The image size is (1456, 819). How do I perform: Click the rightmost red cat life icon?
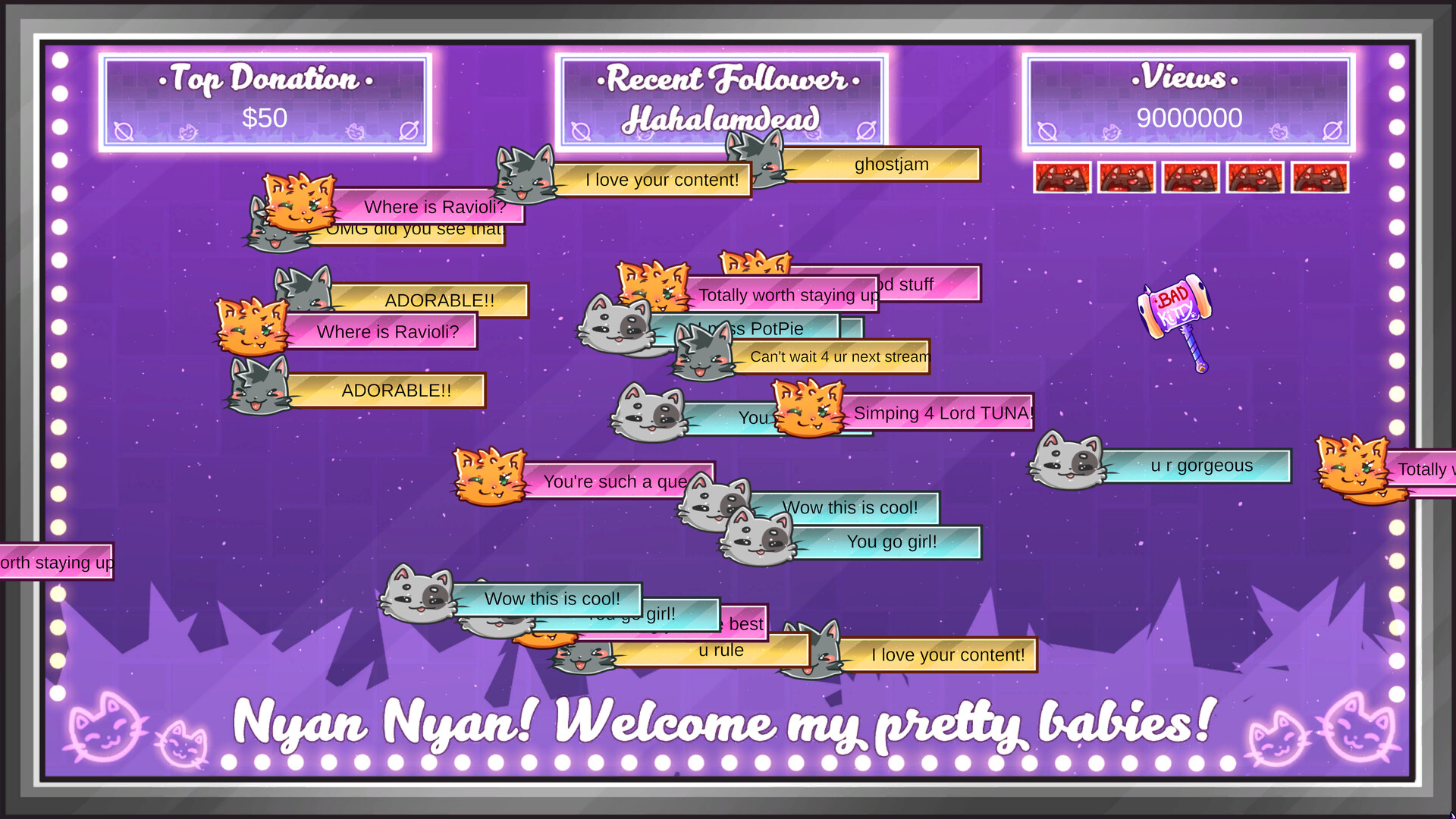pyautogui.click(x=1319, y=178)
